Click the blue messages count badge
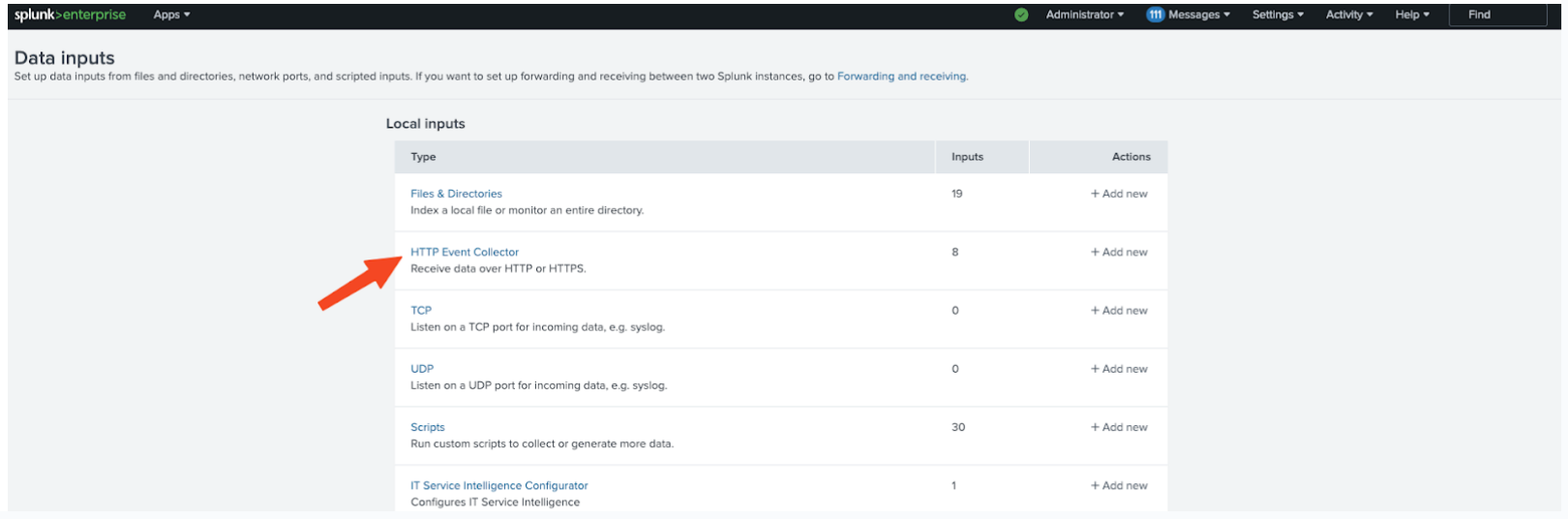The width and height of the screenshot is (1568, 519). click(x=1155, y=15)
